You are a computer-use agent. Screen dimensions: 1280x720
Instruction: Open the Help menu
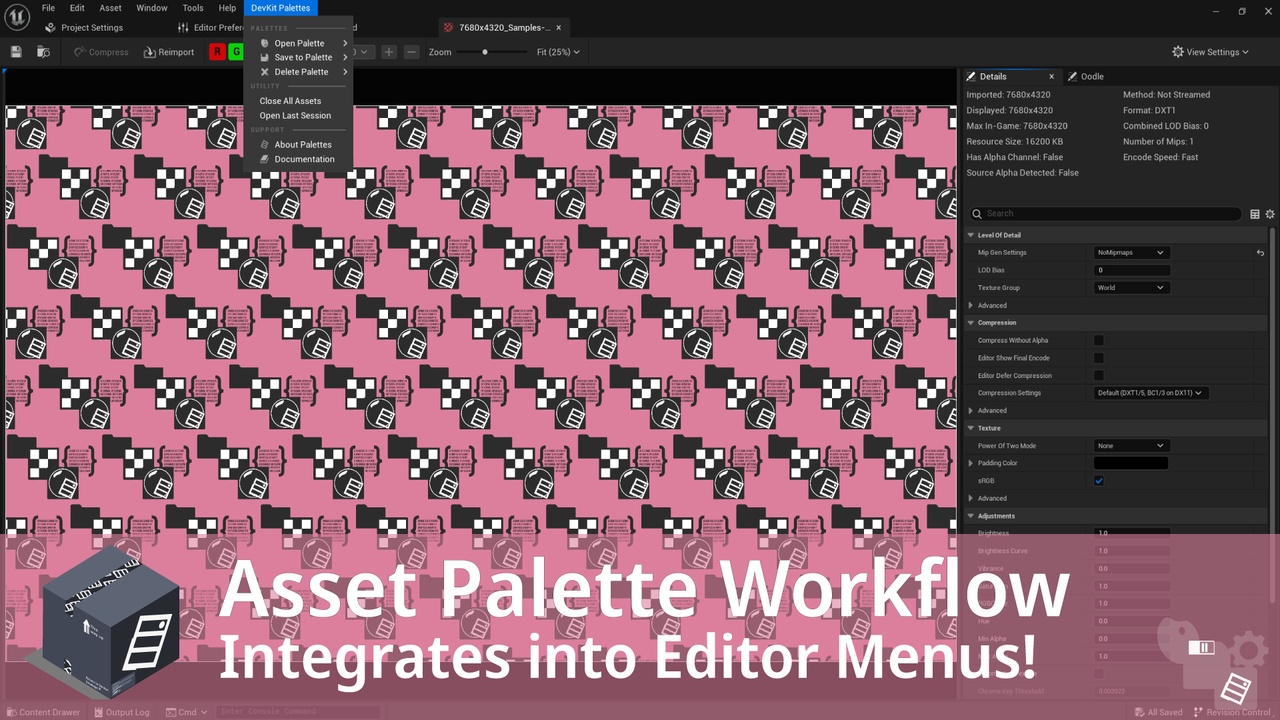(228, 8)
